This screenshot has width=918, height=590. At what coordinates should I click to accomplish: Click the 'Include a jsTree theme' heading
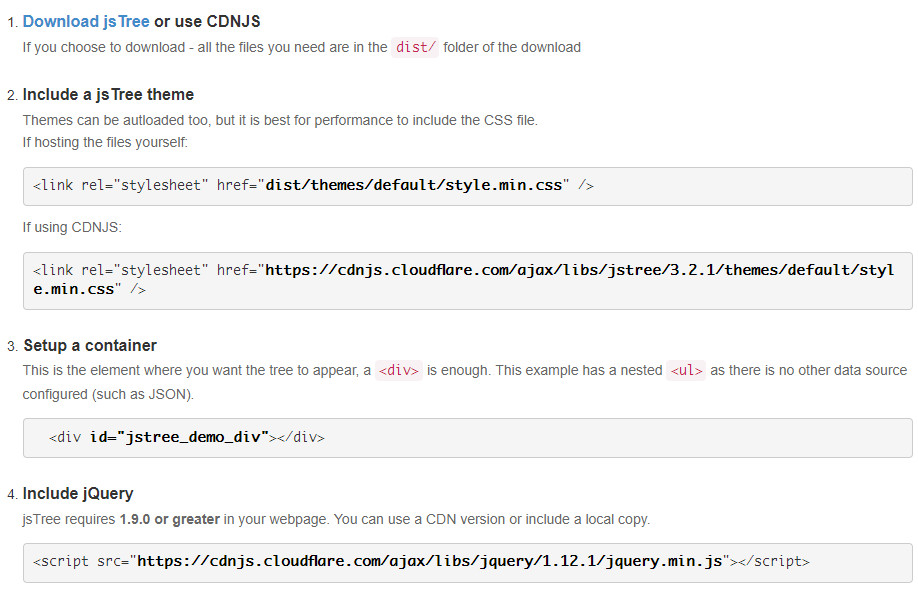(108, 94)
